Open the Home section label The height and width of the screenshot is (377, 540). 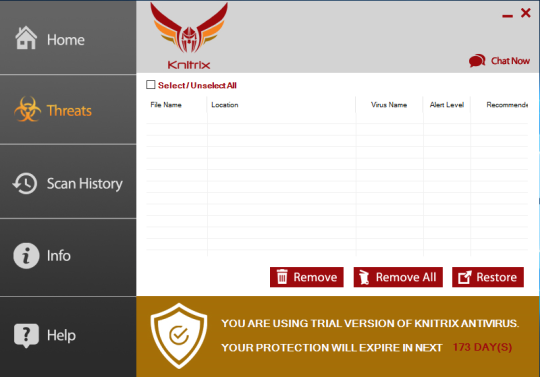(x=66, y=40)
